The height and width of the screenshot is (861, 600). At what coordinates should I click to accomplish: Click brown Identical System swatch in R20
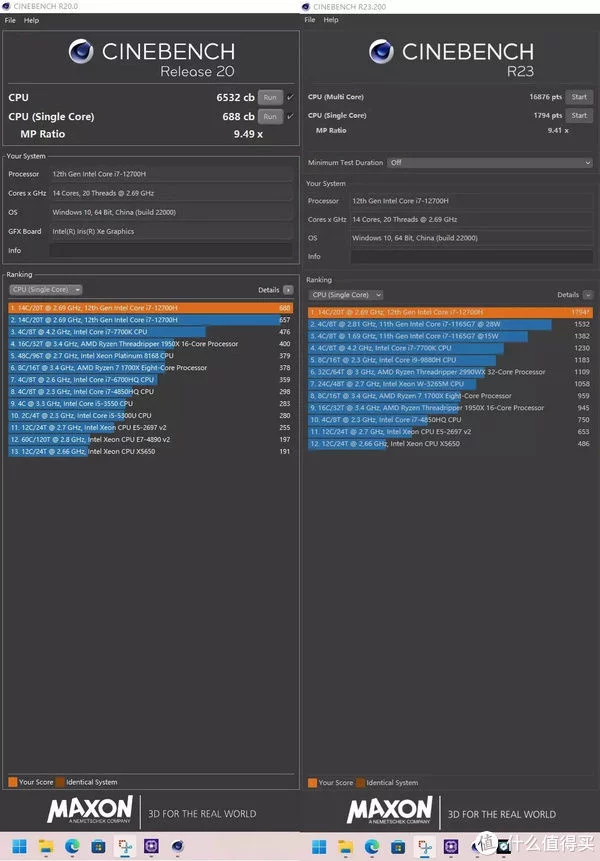[x=60, y=782]
